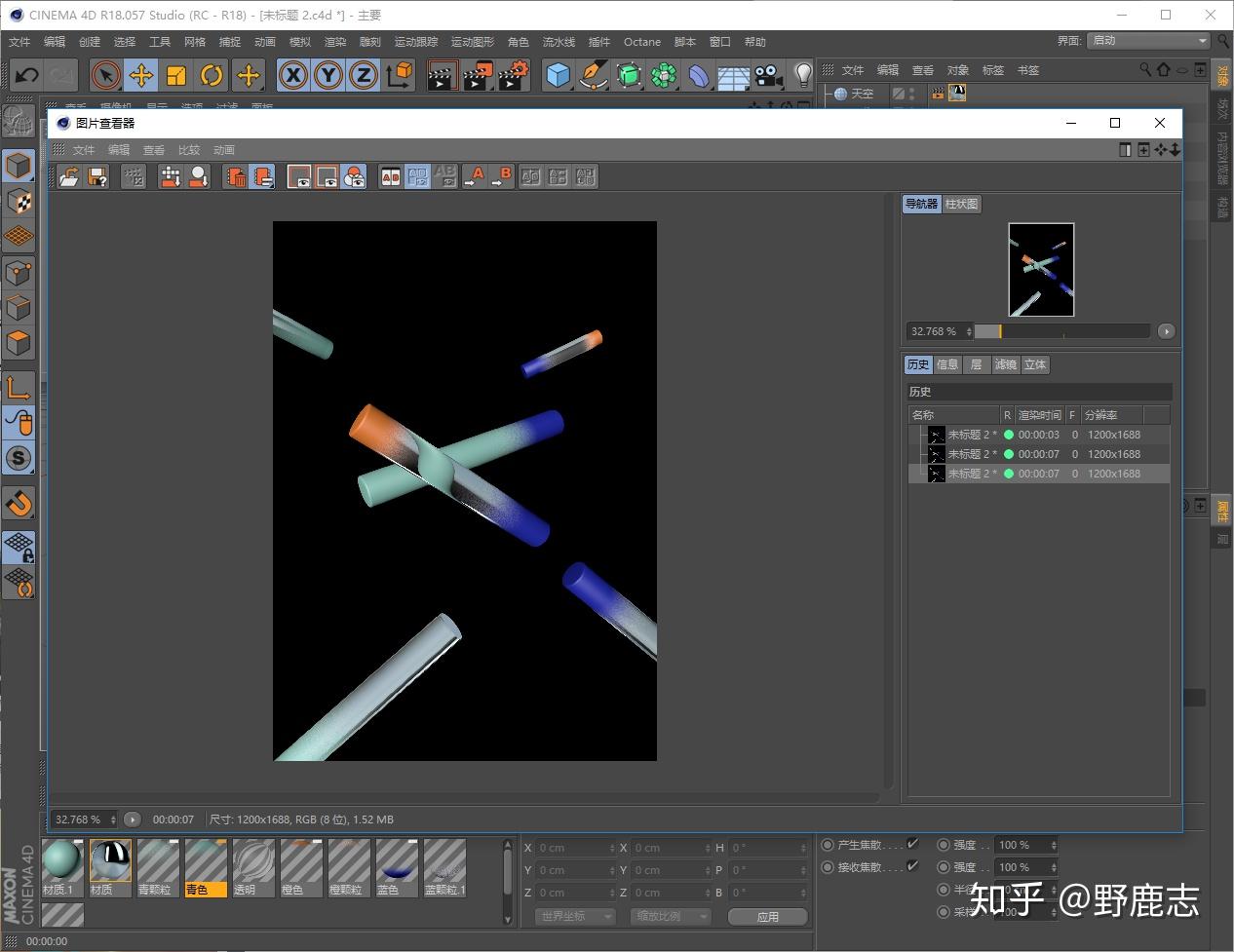Toggle the 接收焦散 checkbox
Viewport: 1234px width, 952px height.
coord(912,866)
